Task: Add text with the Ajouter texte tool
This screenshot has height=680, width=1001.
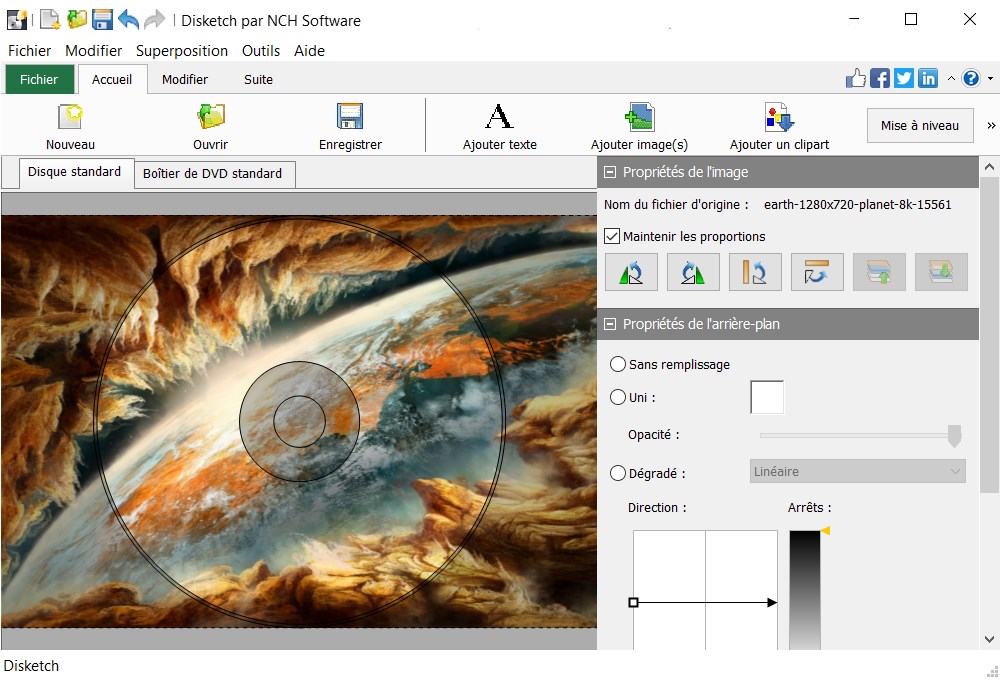Action: tap(499, 126)
